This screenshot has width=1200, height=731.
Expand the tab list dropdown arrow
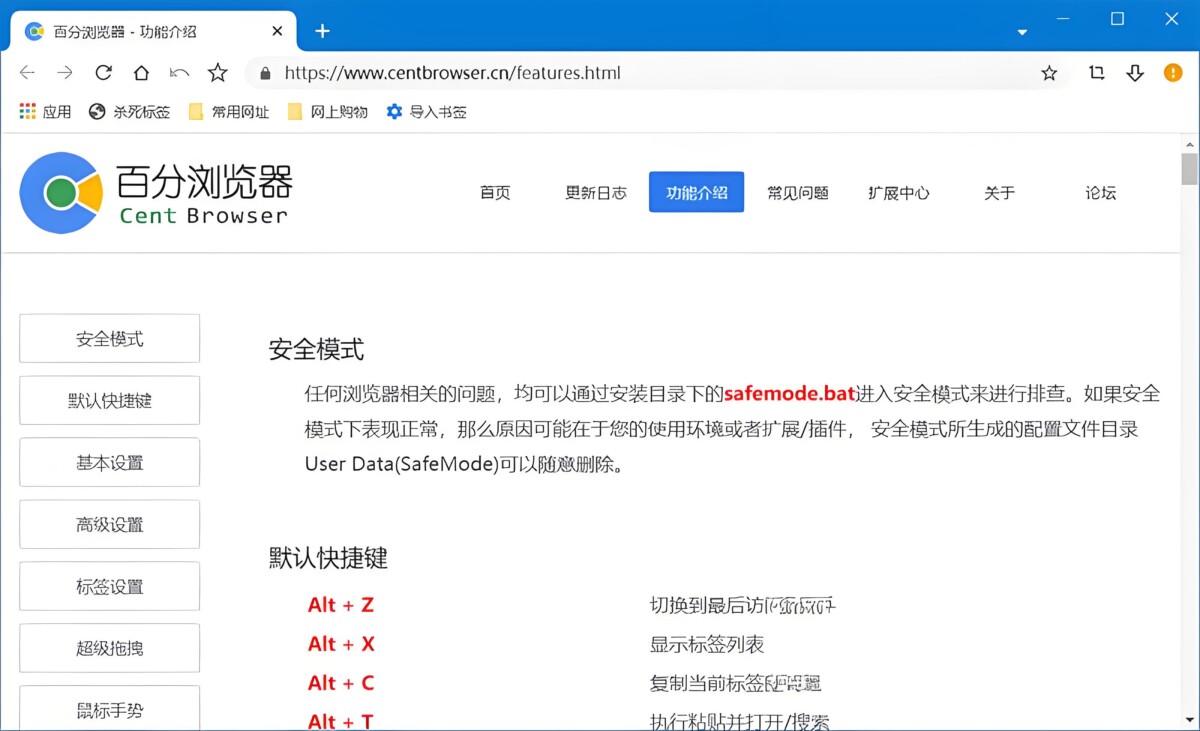pos(1022,32)
